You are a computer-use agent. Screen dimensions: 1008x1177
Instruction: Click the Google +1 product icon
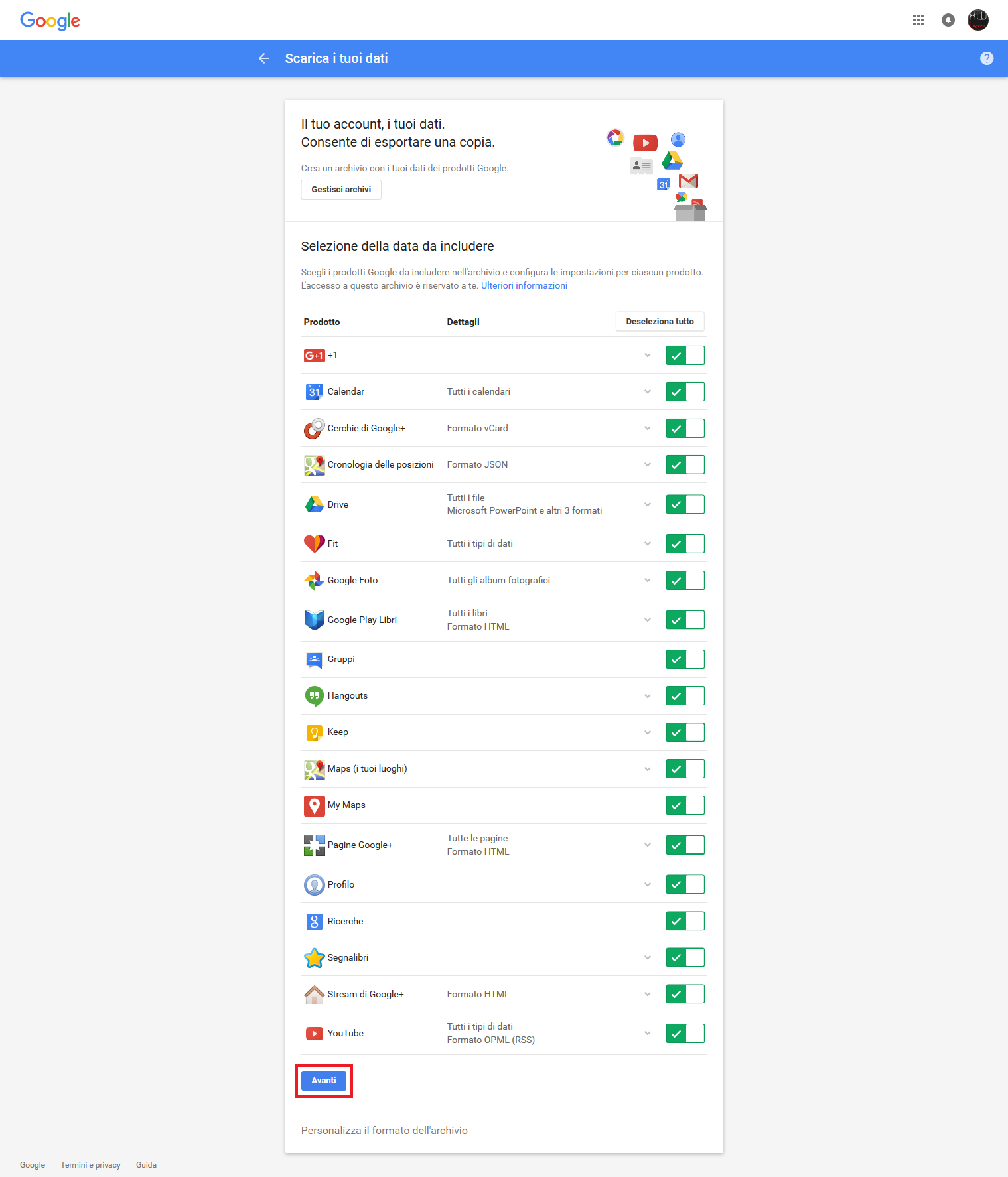(x=315, y=356)
